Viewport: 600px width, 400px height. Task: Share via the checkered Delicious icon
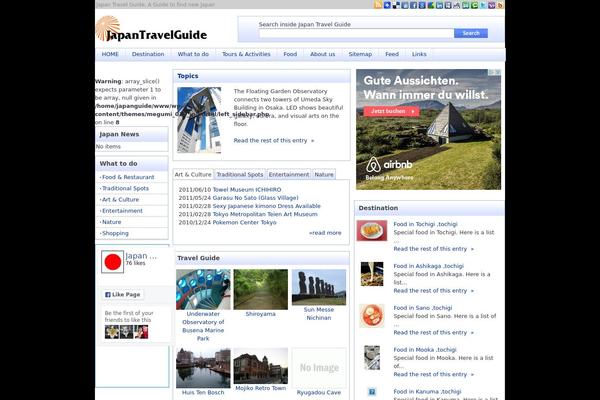pos(396,5)
